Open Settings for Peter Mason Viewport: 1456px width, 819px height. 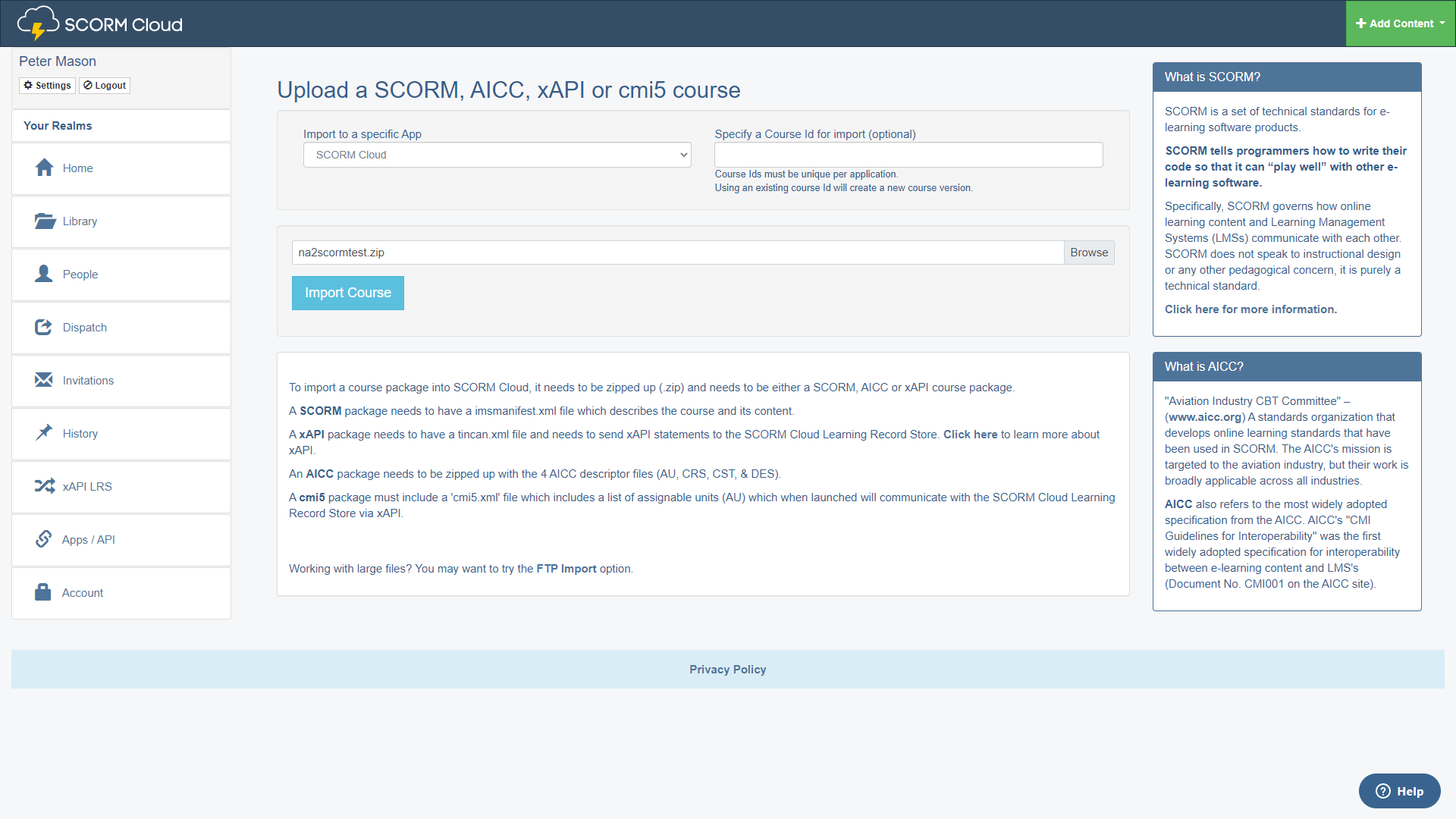pyautogui.click(x=47, y=86)
